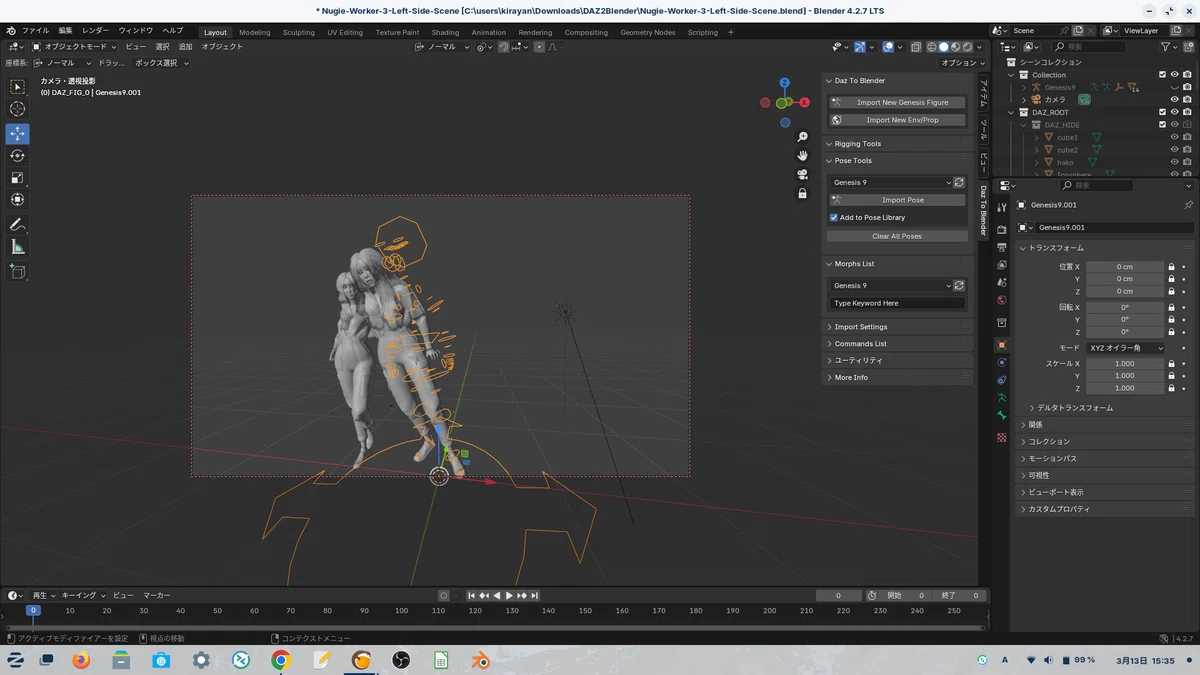Open the Object properties tab icon
This screenshot has width=1200, height=675.
point(1001,345)
